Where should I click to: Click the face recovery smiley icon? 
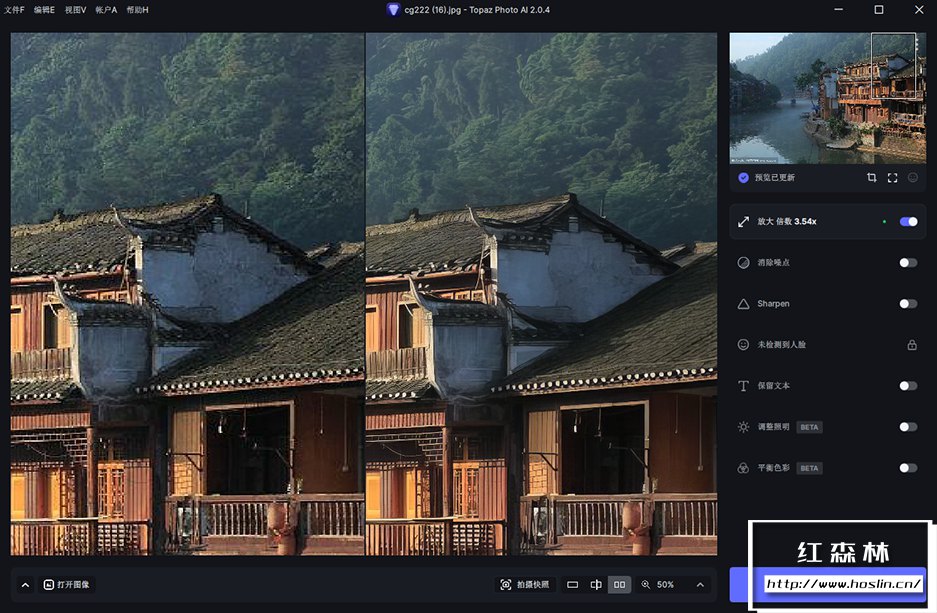[x=743, y=345]
